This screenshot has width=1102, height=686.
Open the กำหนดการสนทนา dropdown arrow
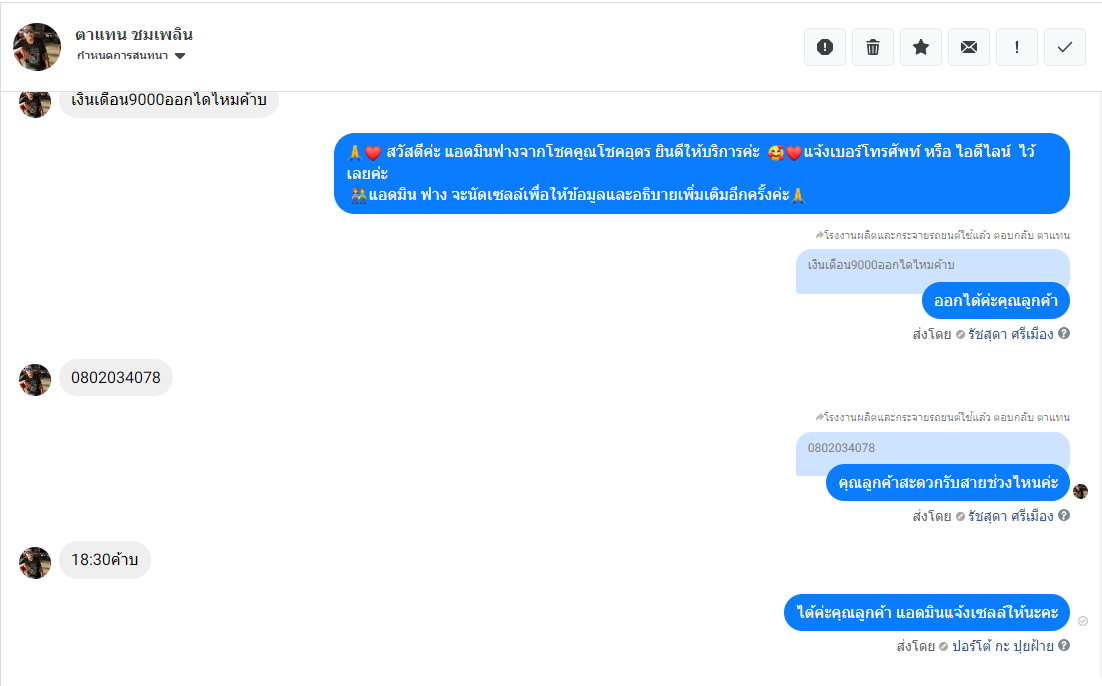(x=180, y=56)
